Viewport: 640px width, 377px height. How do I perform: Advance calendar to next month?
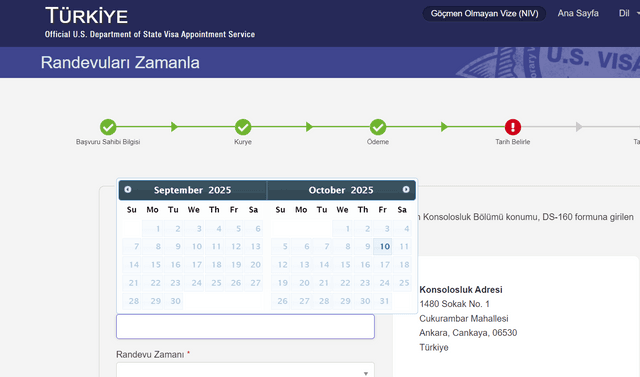click(x=406, y=189)
